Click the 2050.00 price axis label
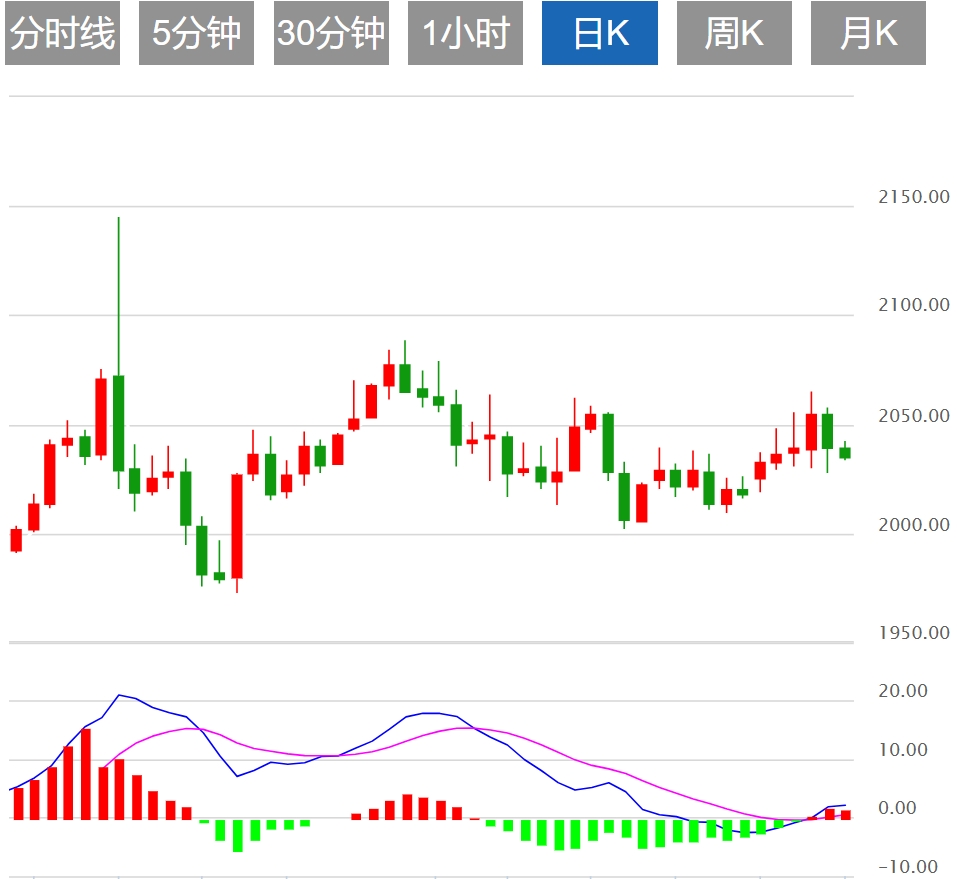 click(914, 416)
